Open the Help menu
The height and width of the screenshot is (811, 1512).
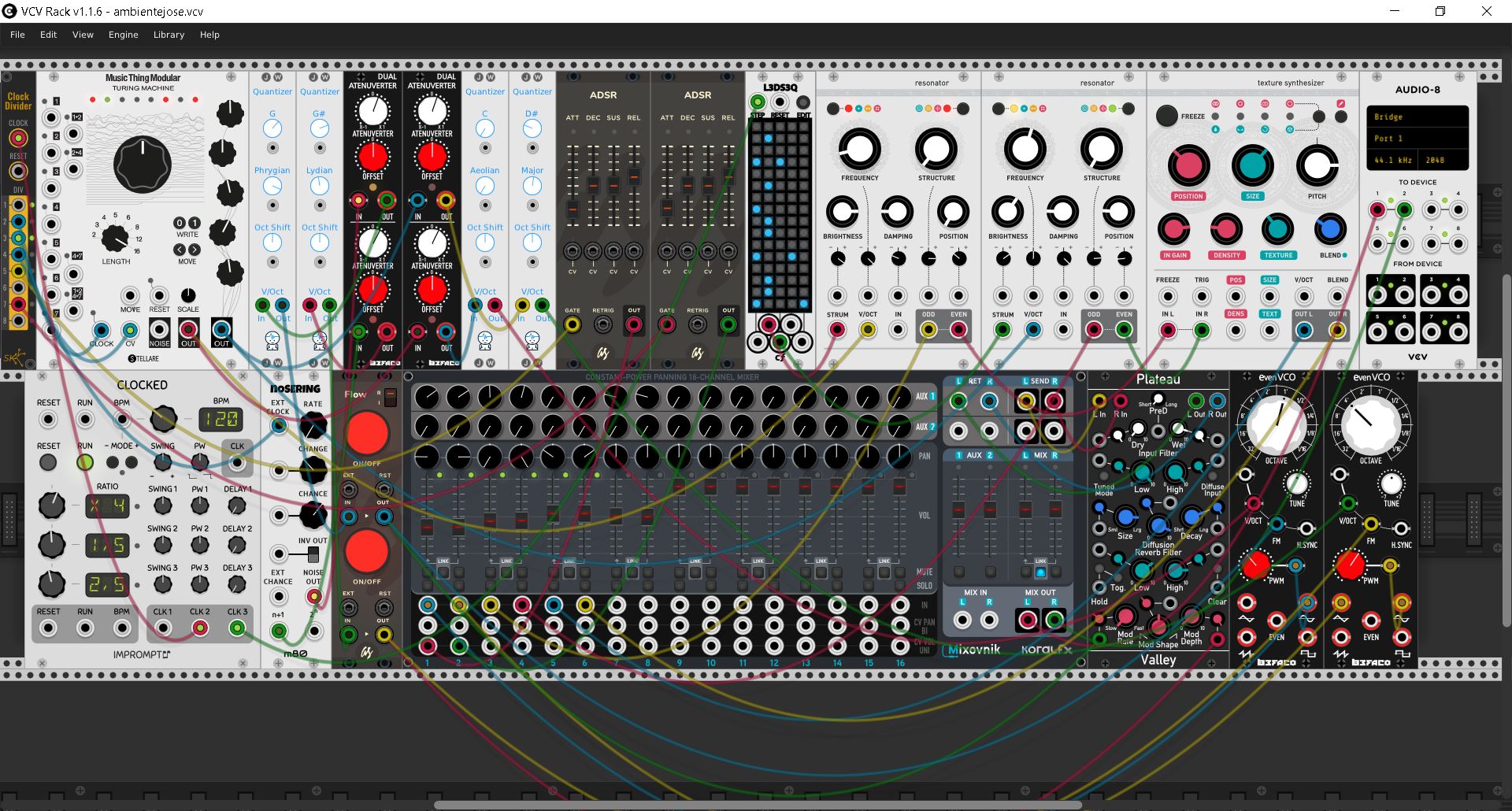tap(209, 35)
